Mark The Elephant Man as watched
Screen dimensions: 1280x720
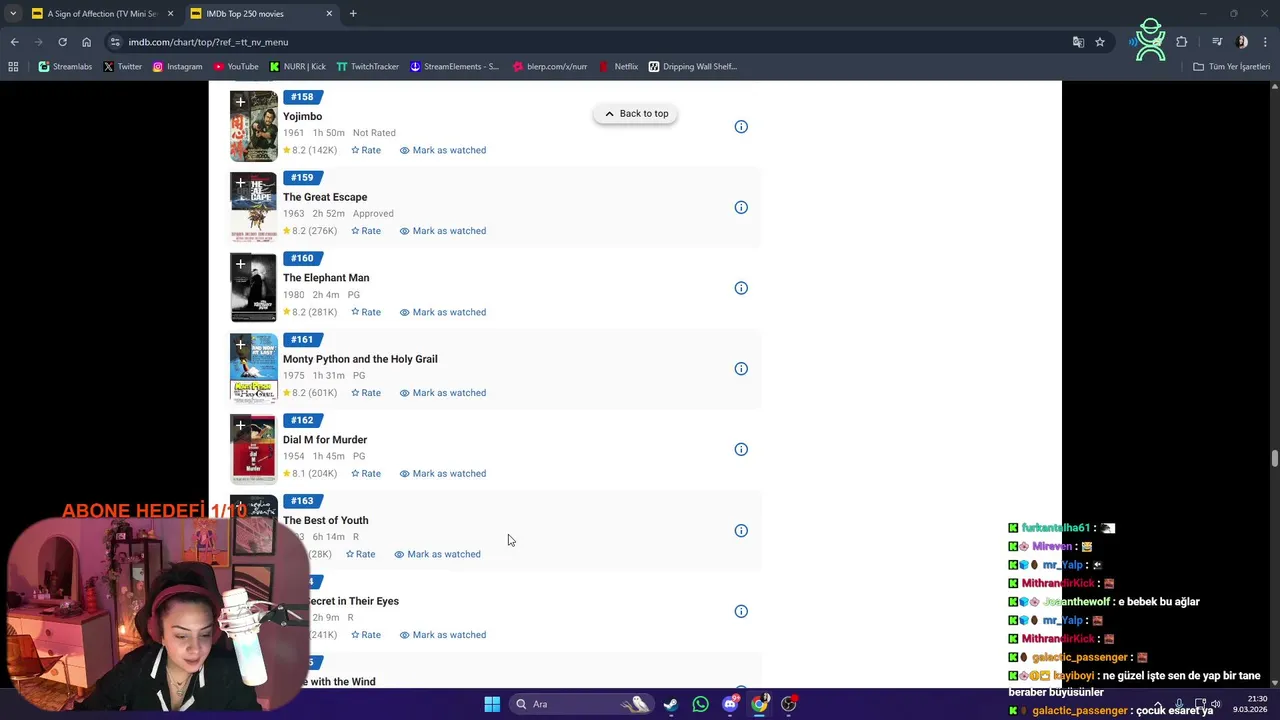click(443, 312)
